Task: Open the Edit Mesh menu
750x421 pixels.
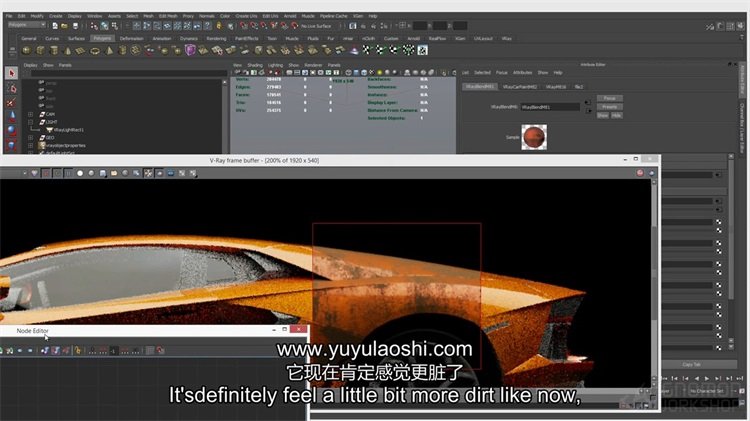Action: [x=168, y=16]
